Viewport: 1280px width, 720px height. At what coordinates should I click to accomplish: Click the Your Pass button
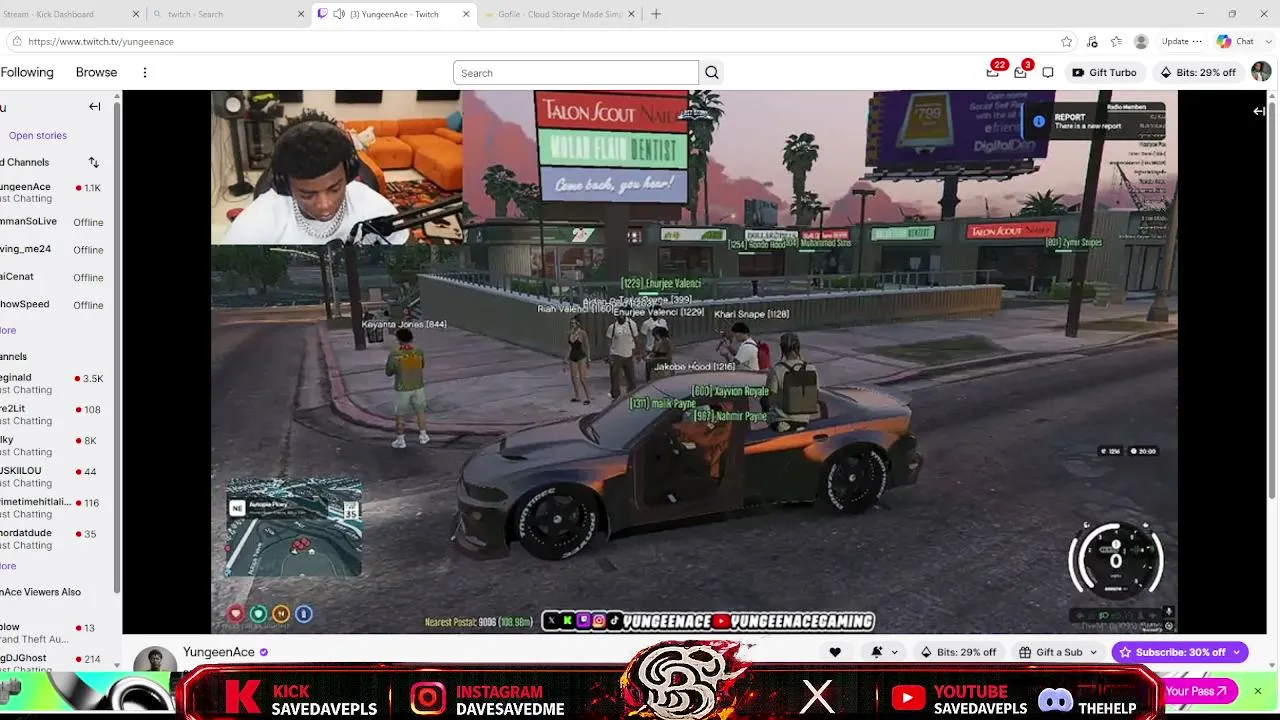(1196, 691)
